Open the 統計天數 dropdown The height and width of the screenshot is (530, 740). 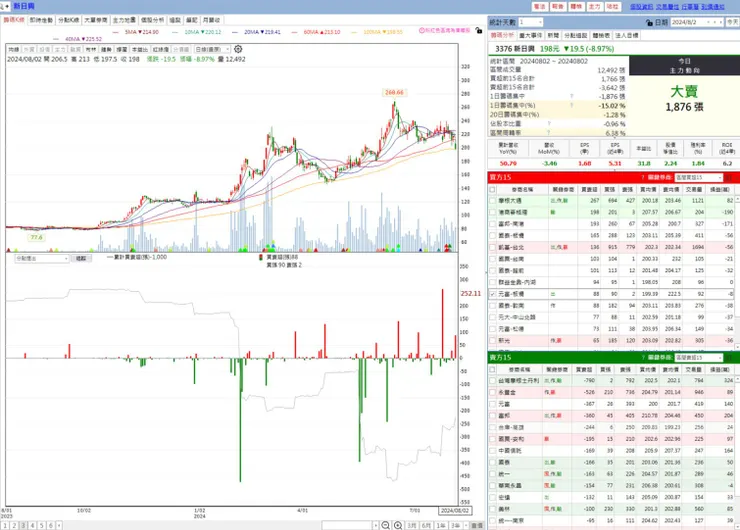(530, 22)
